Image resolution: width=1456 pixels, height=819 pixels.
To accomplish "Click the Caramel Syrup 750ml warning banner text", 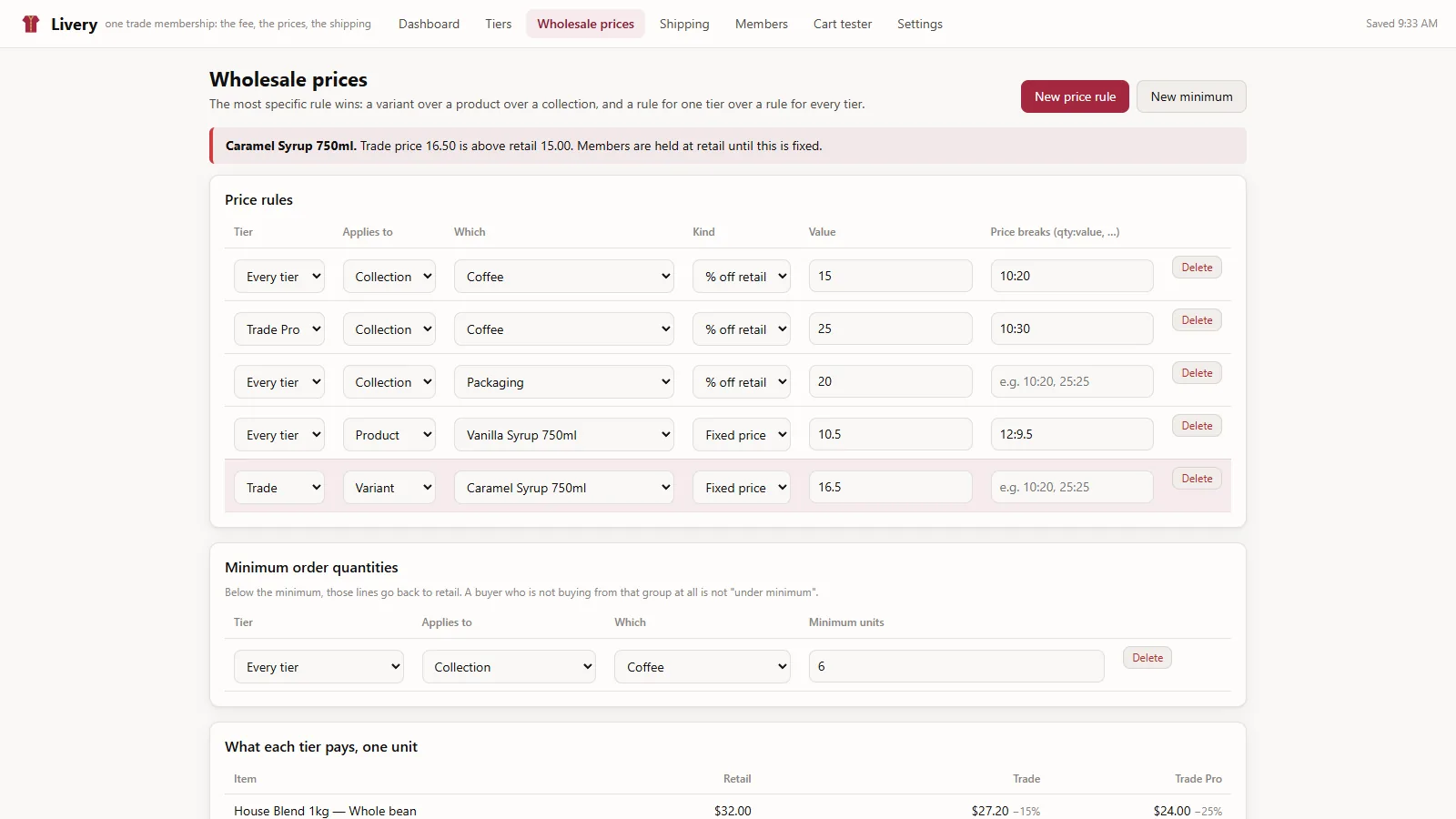I will pyautogui.click(x=523, y=146).
